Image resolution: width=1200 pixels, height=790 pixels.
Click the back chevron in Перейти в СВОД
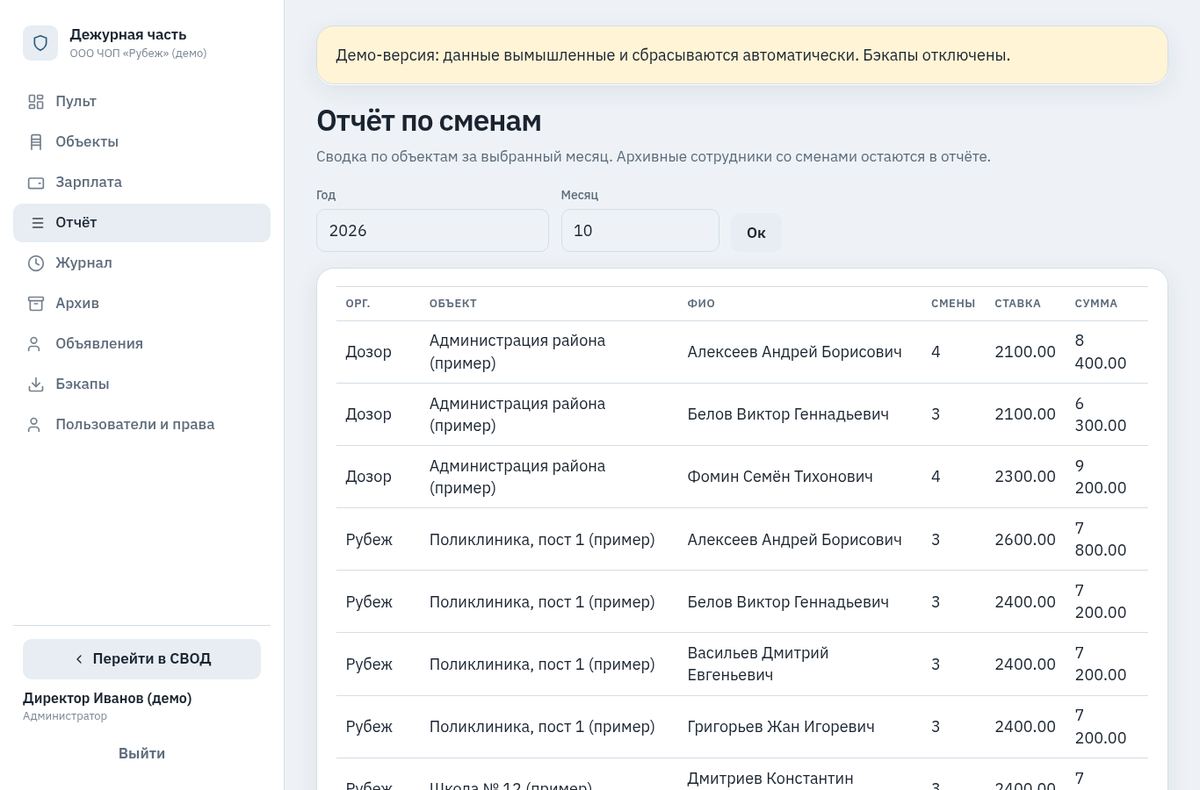(79, 659)
